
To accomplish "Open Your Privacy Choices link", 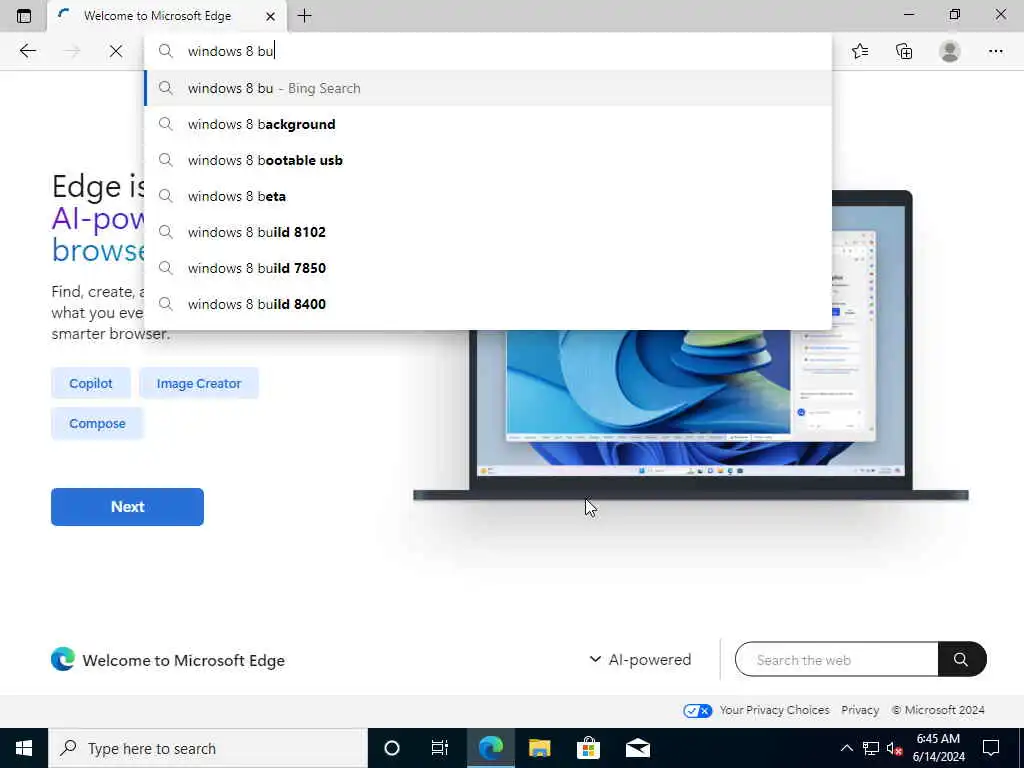I will click(775, 710).
